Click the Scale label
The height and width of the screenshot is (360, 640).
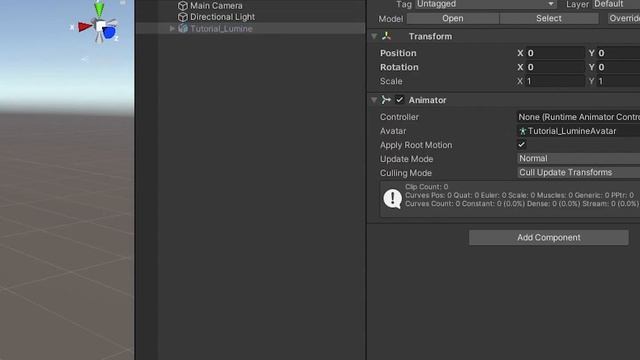391,81
